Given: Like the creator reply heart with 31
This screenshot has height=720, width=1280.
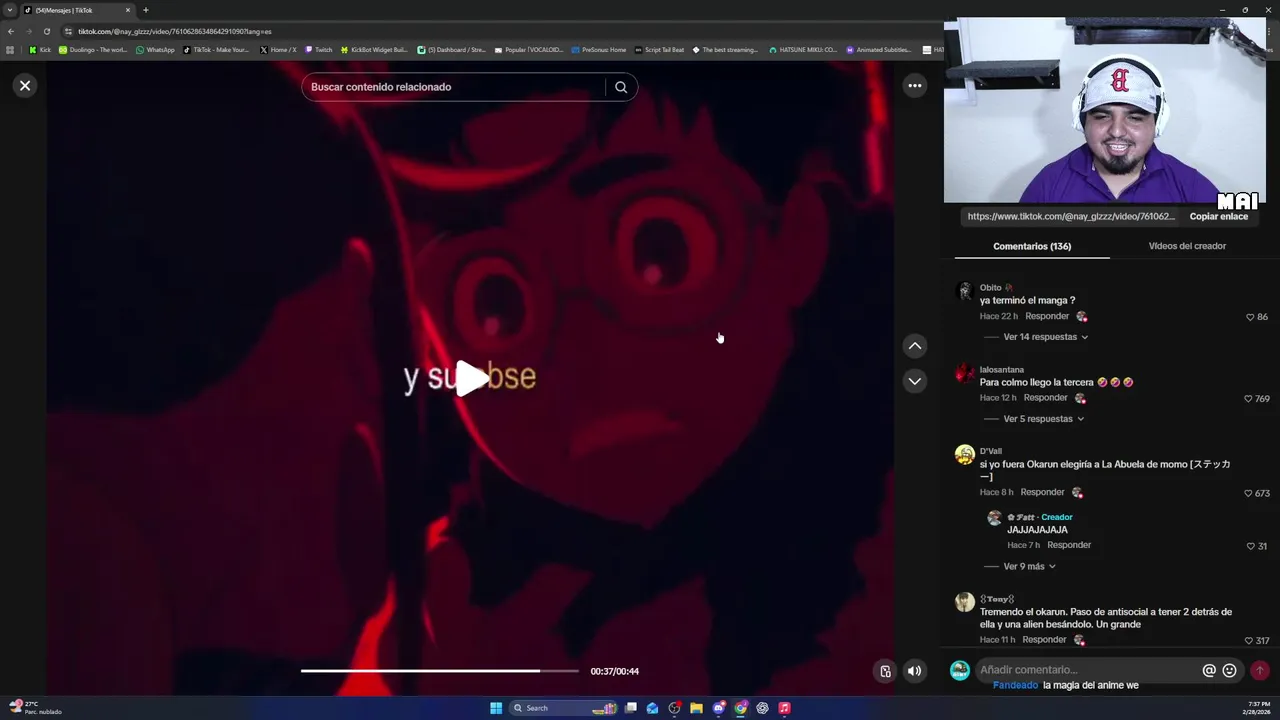Looking at the screenshot, I should 1251,547.
